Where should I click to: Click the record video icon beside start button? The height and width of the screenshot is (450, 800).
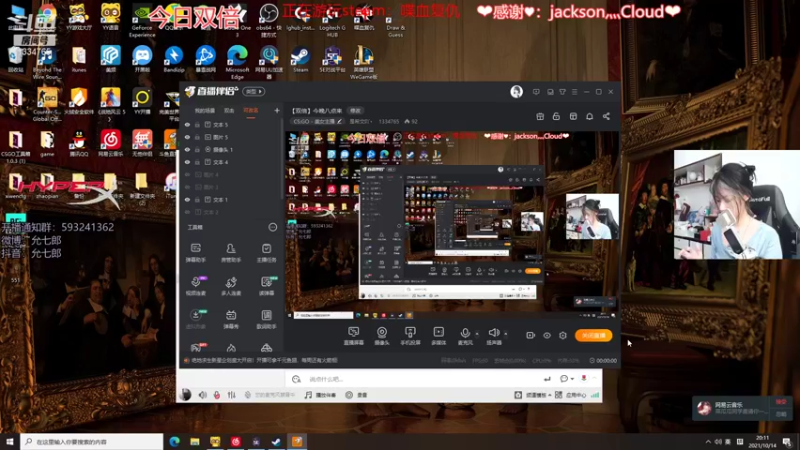pyautogui.click(x=531, y=335)
